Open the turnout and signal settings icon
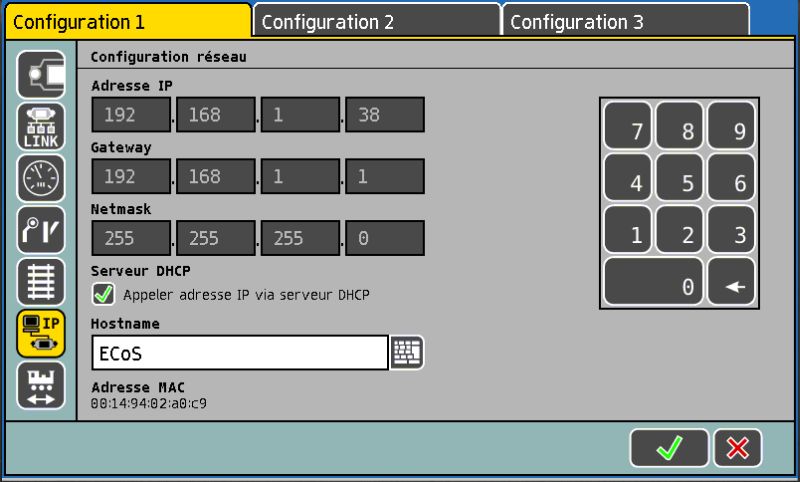Image resolution: width=800 pixels, height=482 pixels. [x=41, y=231]
